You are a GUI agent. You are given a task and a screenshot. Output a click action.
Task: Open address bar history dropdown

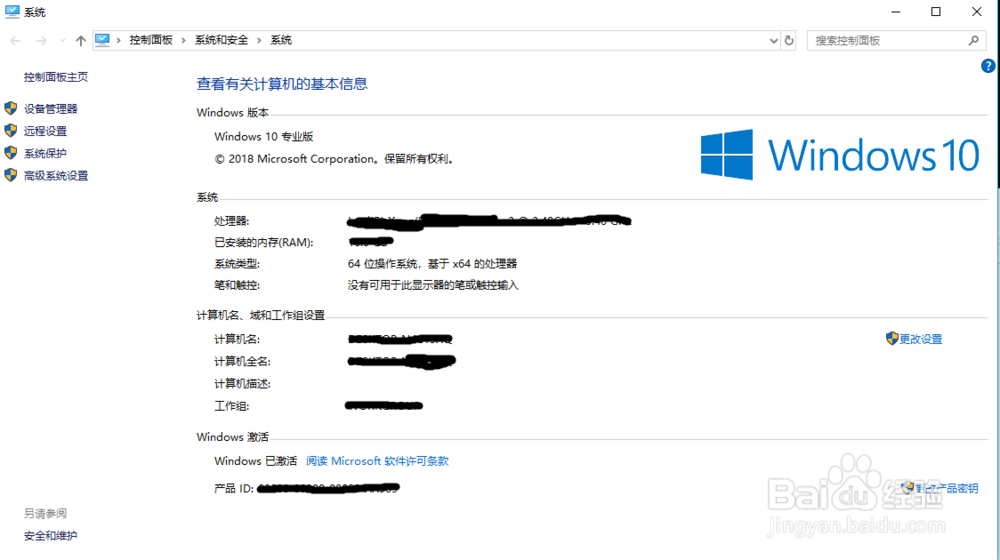point(774,41)
